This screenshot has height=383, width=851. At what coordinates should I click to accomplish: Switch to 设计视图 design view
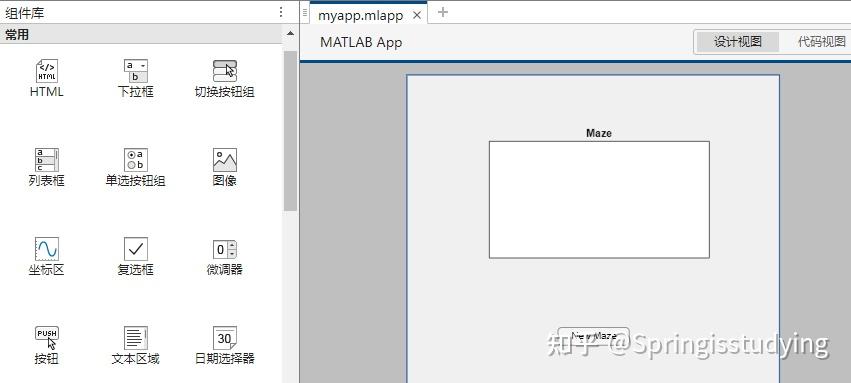738,42
